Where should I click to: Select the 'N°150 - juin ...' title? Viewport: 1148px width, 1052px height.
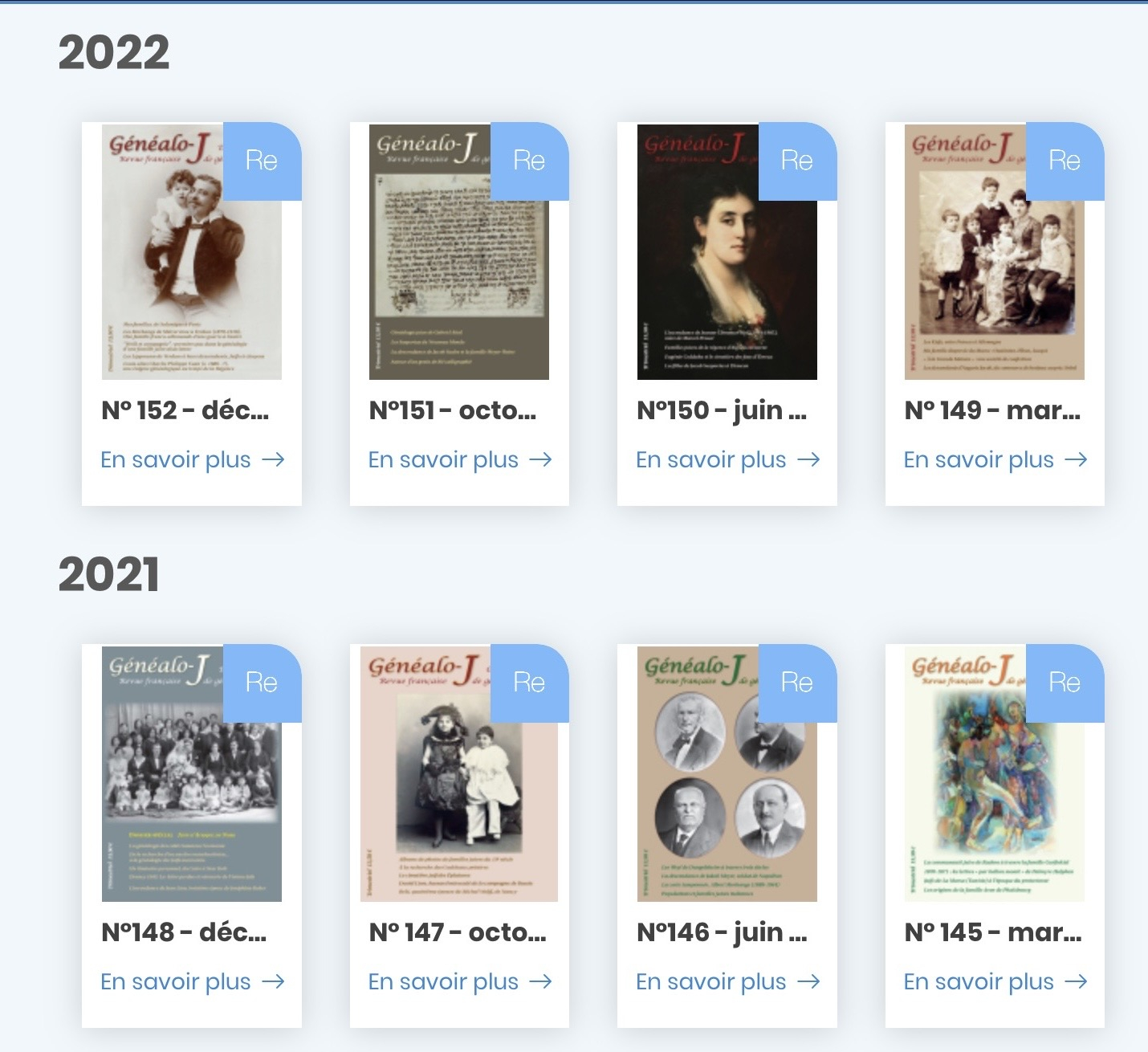click(722, 410)
